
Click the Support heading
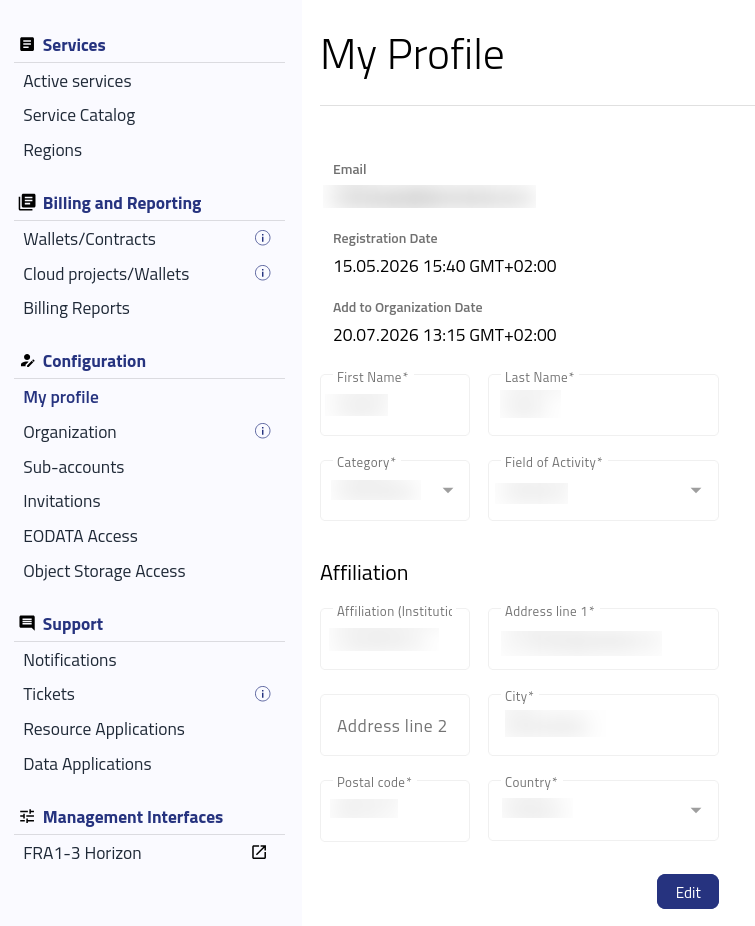[73, 624]
